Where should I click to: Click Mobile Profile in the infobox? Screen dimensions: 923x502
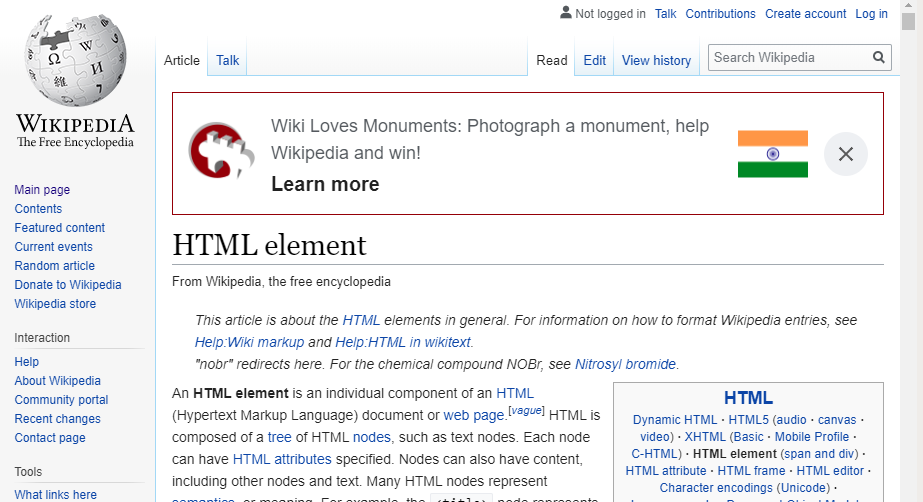812,437
